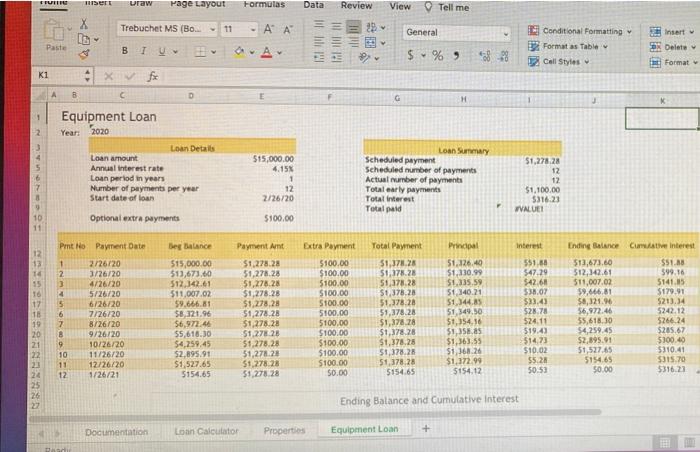700x452 pixels.
Task: Add a new sheet with plus
Action: (426, 429)
